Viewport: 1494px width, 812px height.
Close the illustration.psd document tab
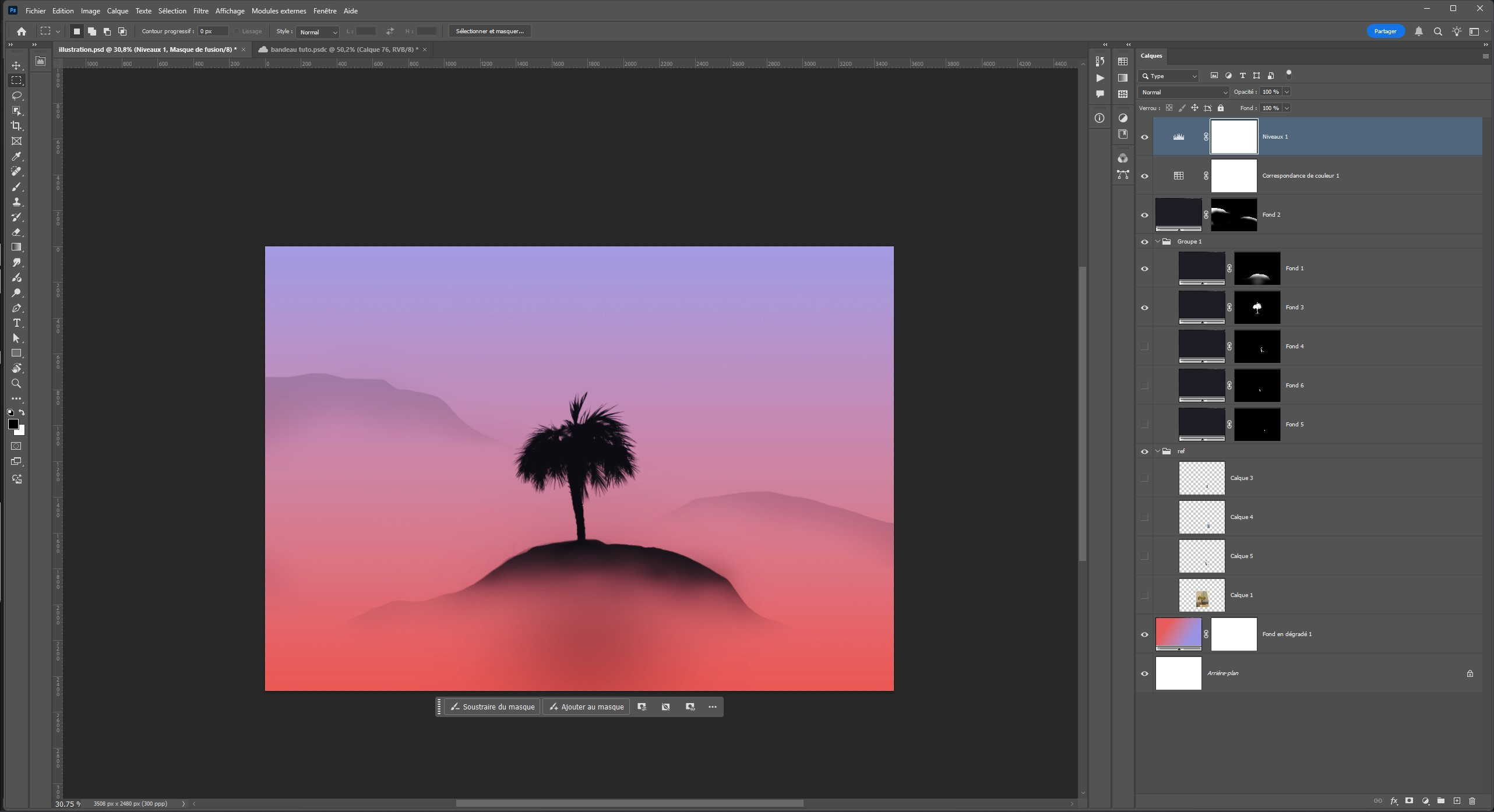tap(244, 50)
